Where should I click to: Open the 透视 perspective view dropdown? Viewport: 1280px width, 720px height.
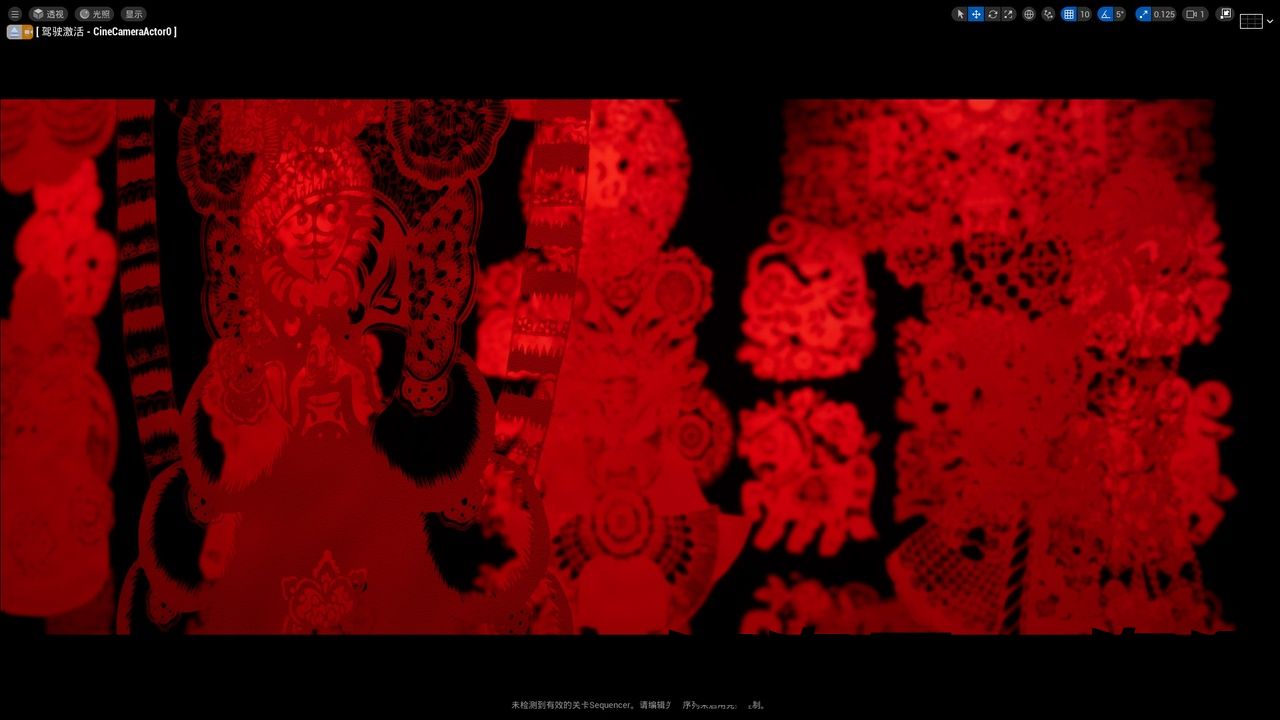click(x=48, y=14)
